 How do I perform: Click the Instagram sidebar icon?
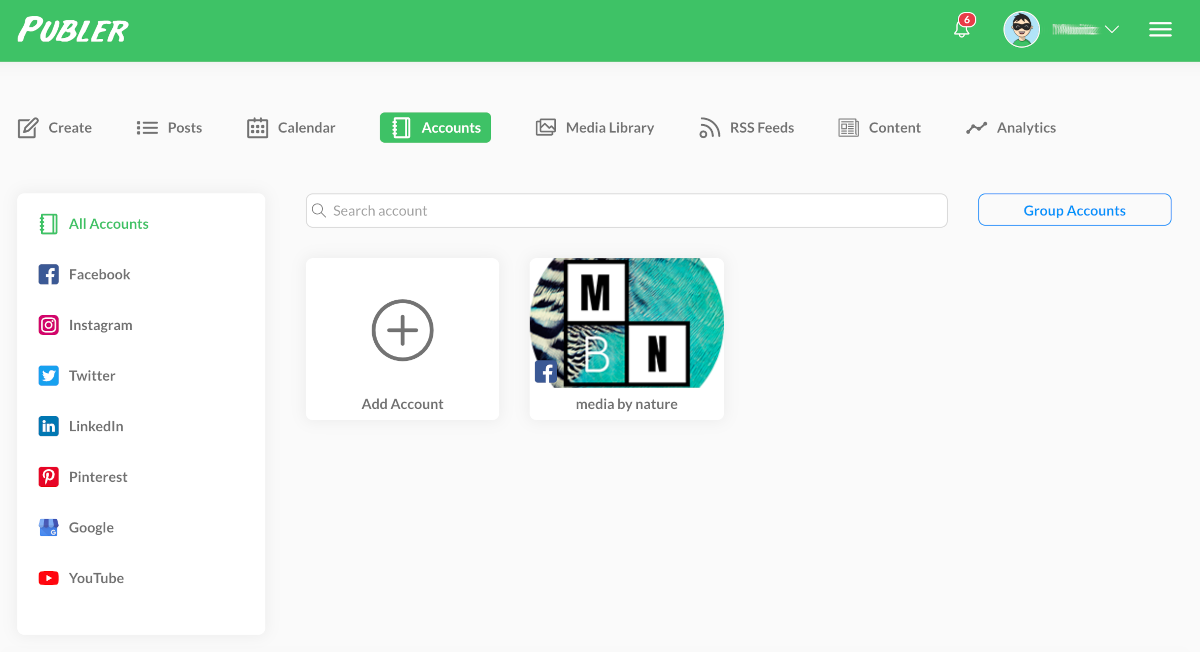coord(48,325)
